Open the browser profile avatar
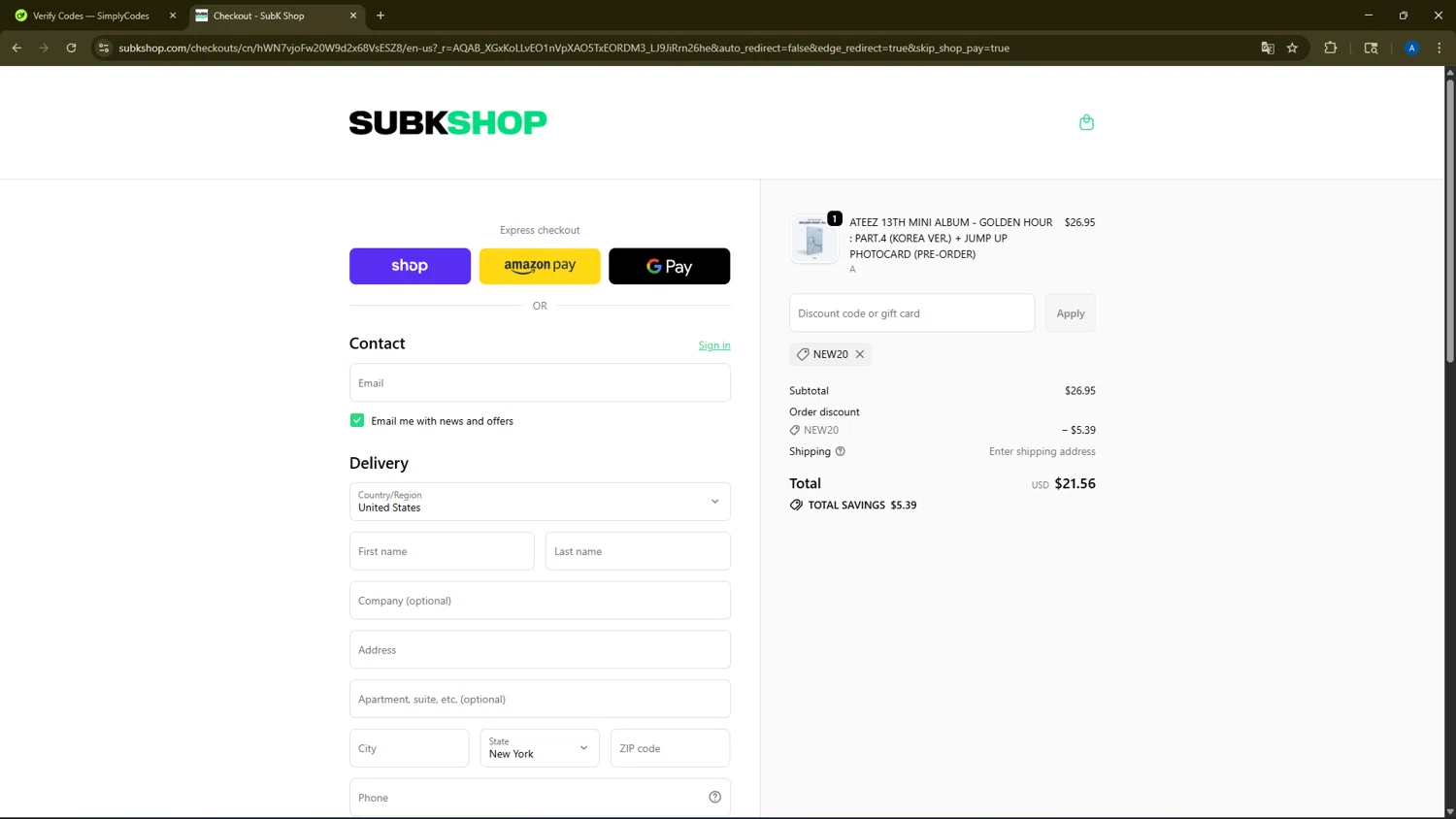 1411,48
